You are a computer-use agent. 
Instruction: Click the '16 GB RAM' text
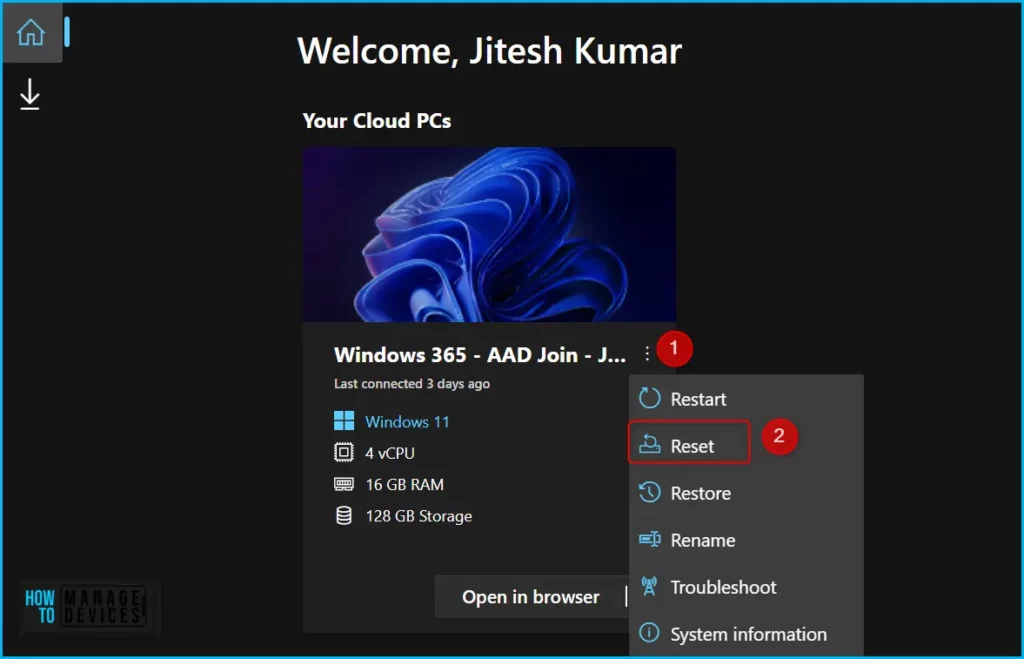click(x=404, y=485)
